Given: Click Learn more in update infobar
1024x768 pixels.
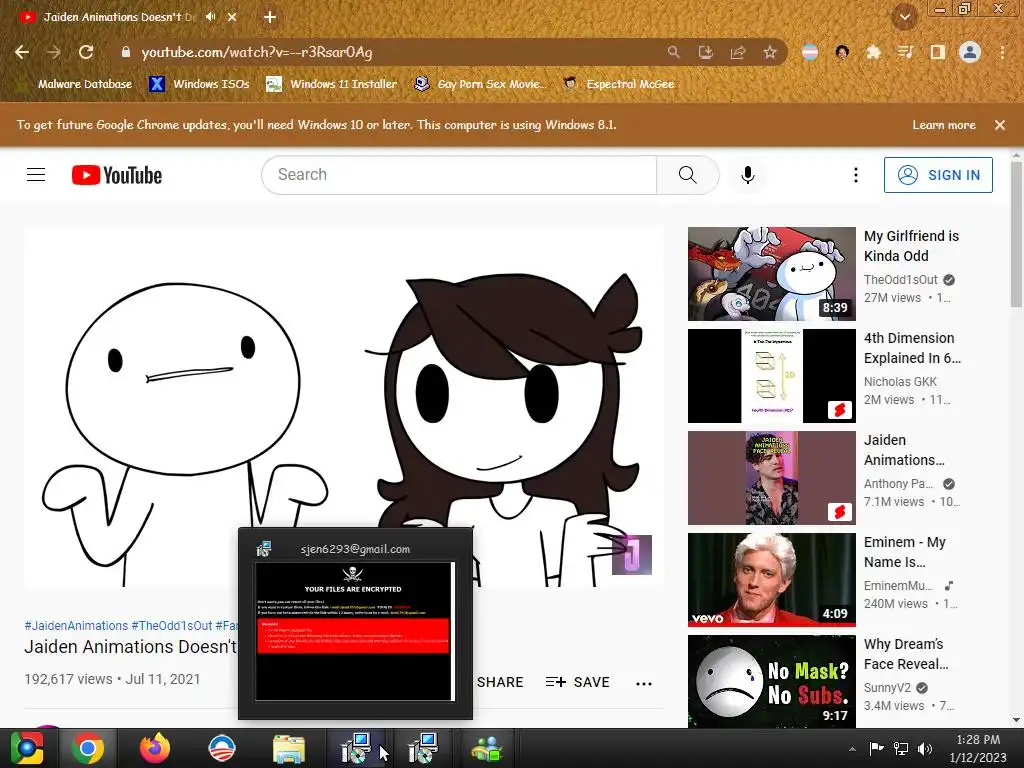Looking at the screenshot, I should tap(944, 125).
